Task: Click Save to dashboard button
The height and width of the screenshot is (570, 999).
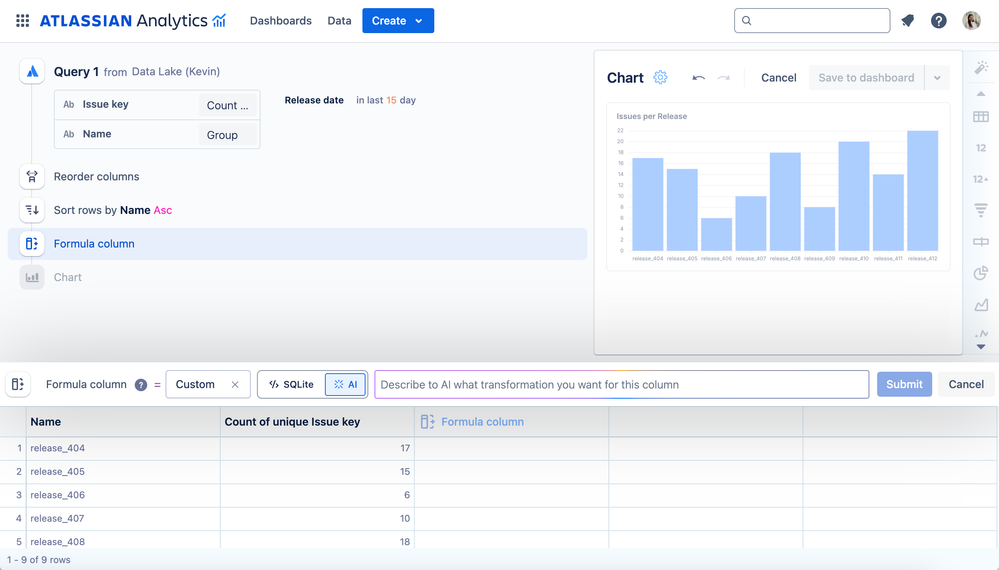Action: [x=866, y=78]
